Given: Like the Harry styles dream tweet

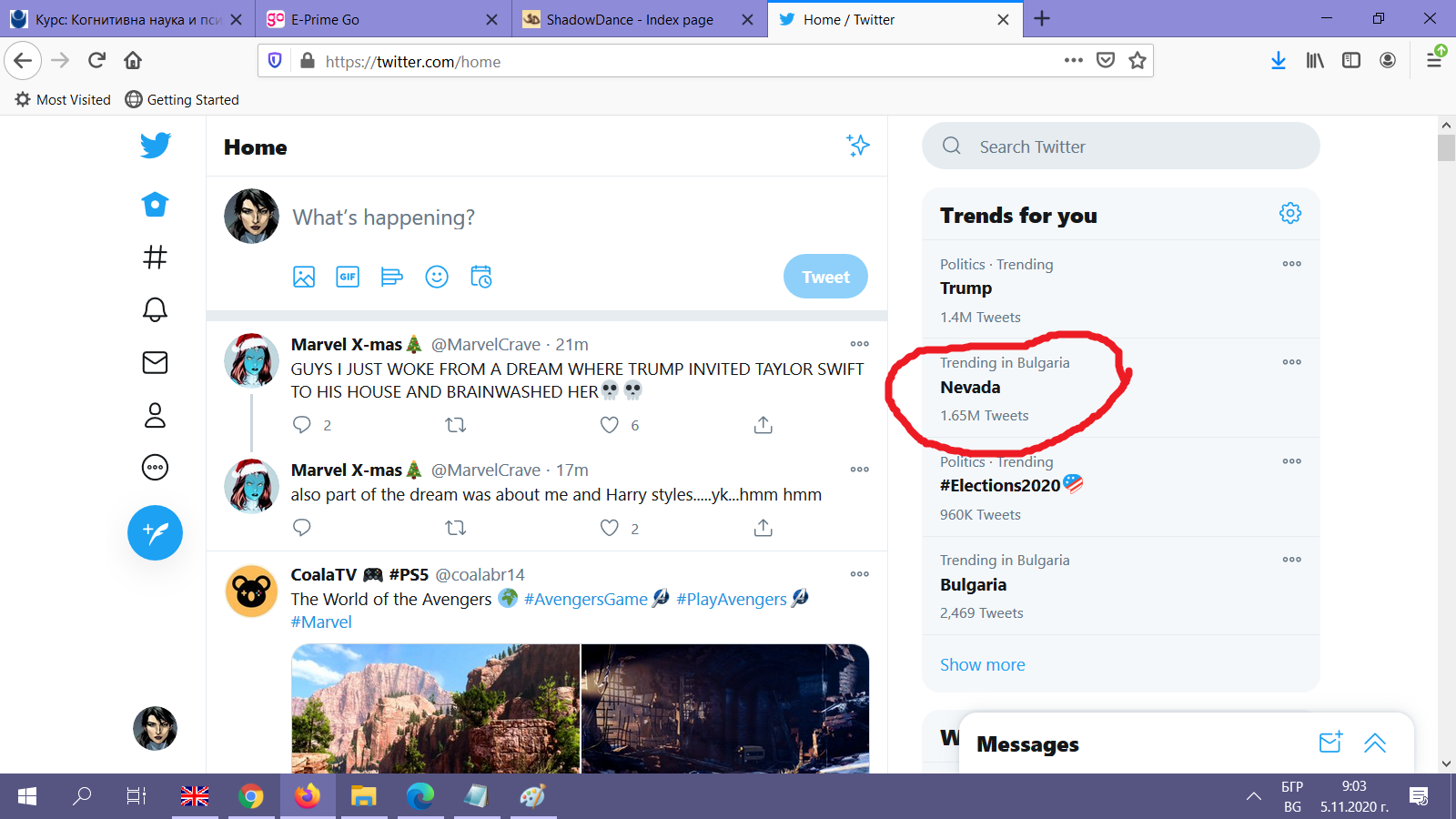Looking at the screenshot, I should 610,528.
